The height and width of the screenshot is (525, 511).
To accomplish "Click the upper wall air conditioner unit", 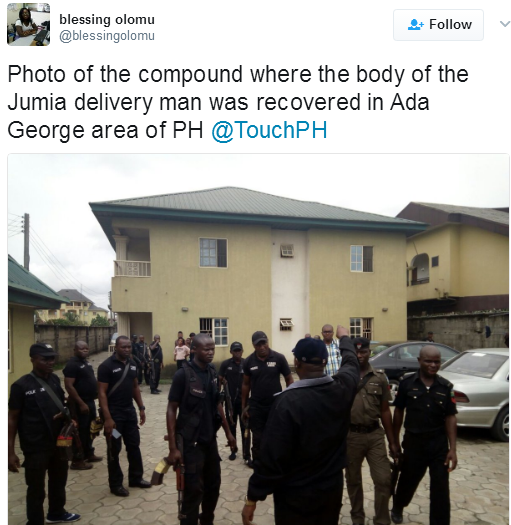I will [x=287, y=250].
